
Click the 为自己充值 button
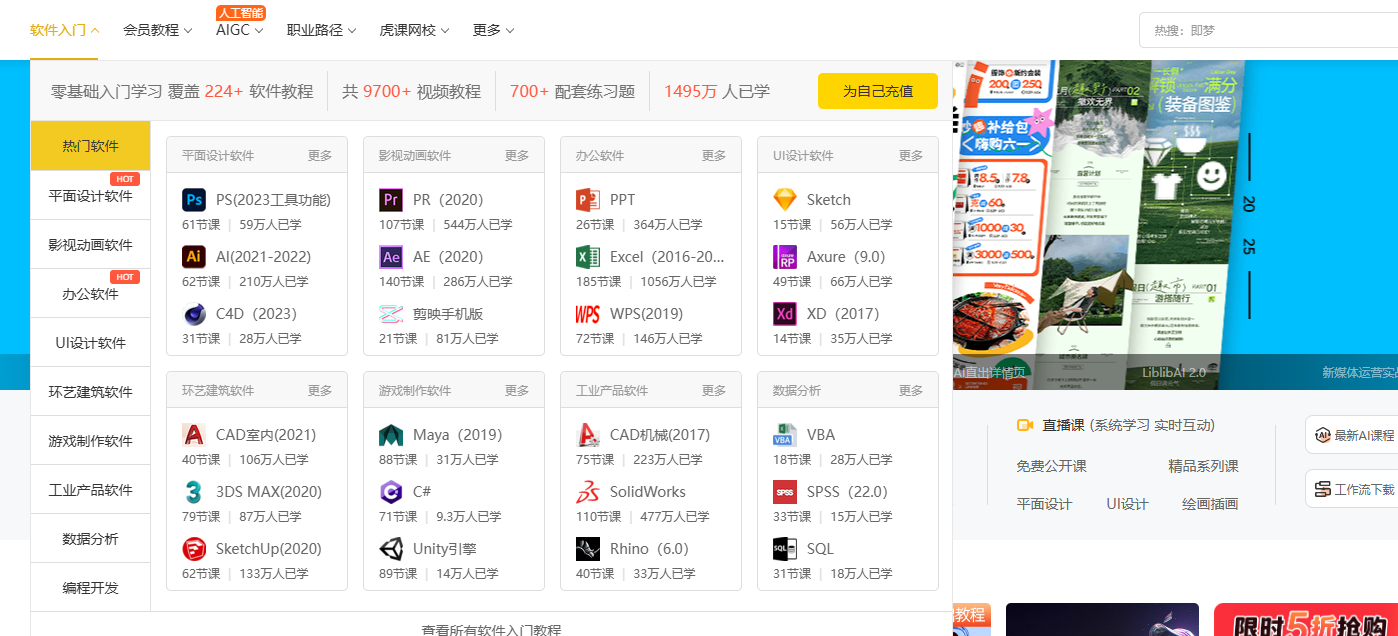pyautogui.click(x=878, y=91)
